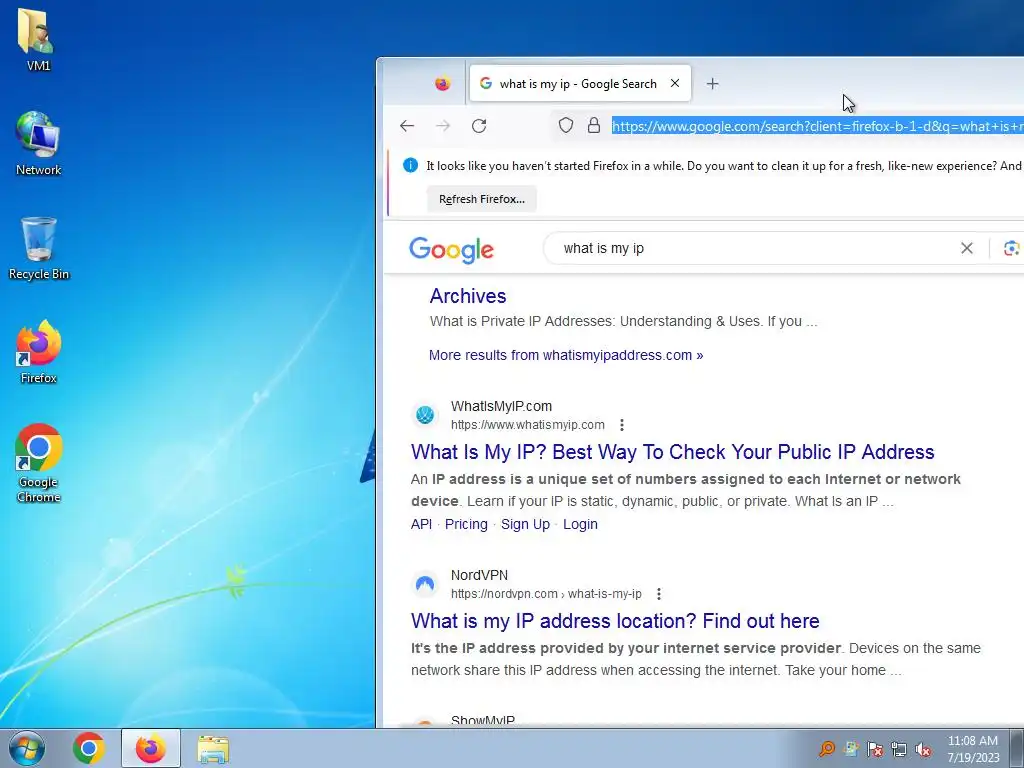1024x768 pixels.
Task: Click the Firefox View pinned tab icon
Action: point(443,84)
